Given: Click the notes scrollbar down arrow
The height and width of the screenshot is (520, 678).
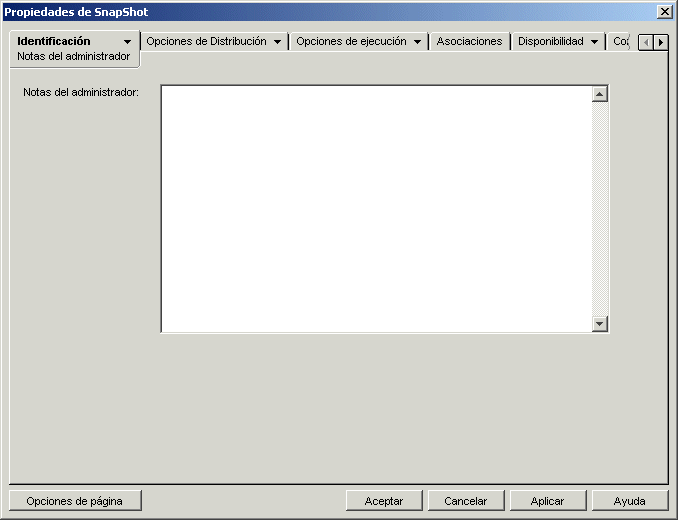Looking at the screenshot, I should pyautogui.click(x=600, y=324).
